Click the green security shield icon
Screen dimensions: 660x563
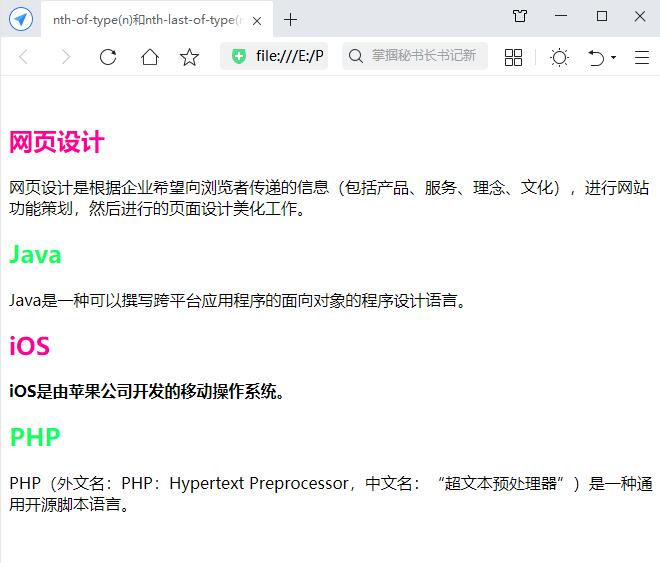(239, 56)
